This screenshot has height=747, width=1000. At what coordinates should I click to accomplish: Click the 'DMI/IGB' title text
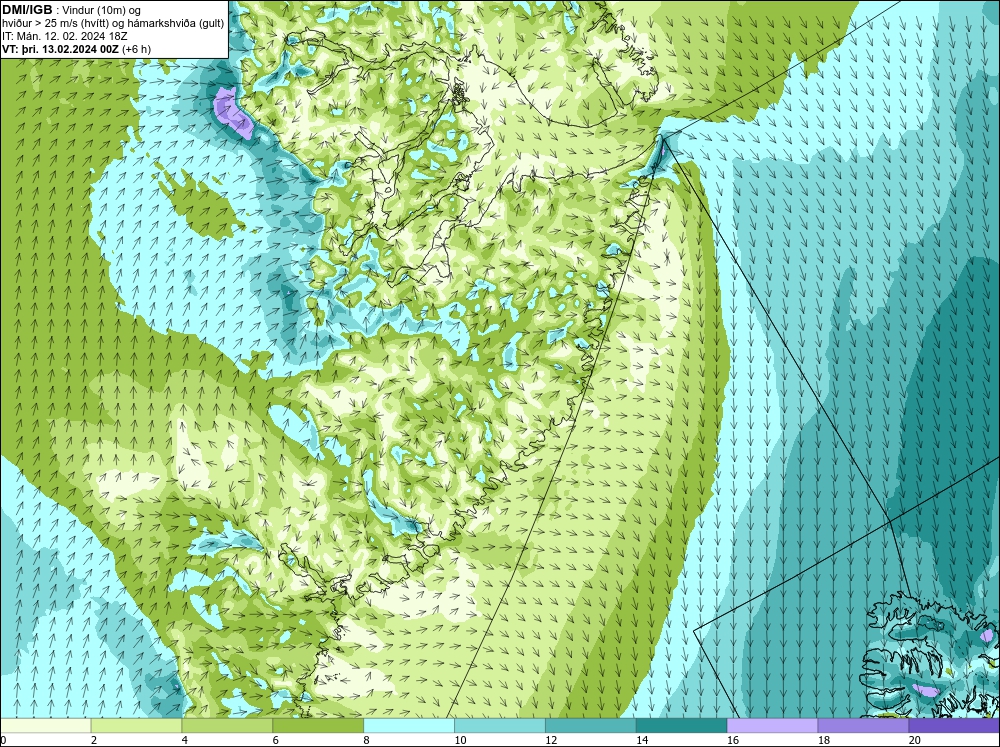27,10
